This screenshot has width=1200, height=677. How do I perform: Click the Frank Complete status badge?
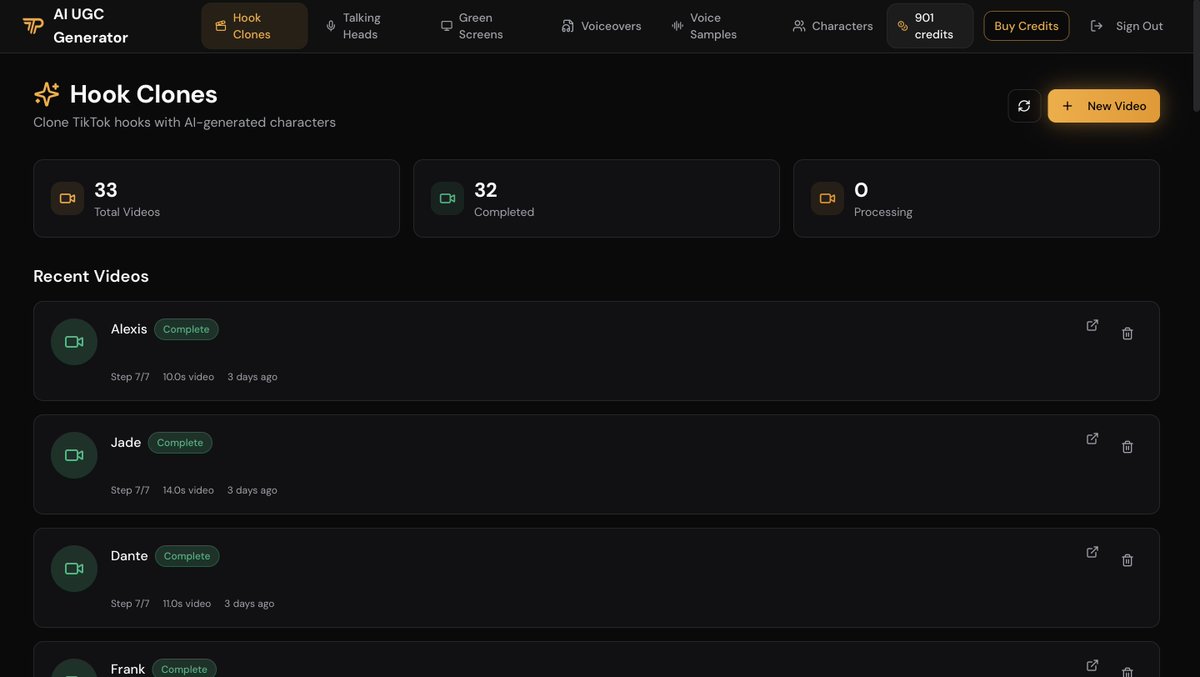tap(184, 669)
